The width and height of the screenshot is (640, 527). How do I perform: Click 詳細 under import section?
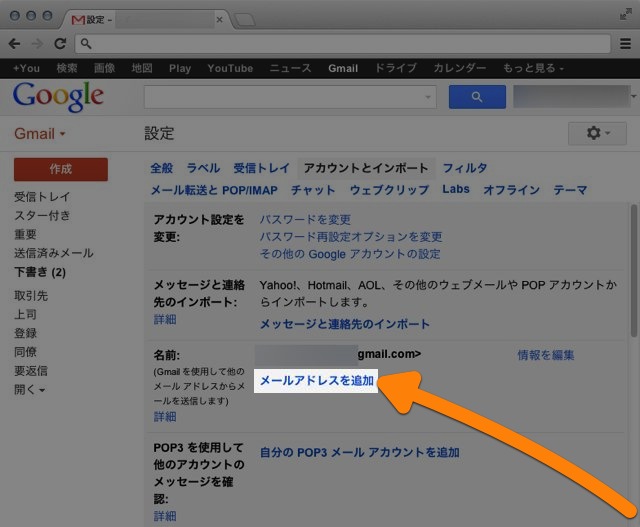(165, 319)
